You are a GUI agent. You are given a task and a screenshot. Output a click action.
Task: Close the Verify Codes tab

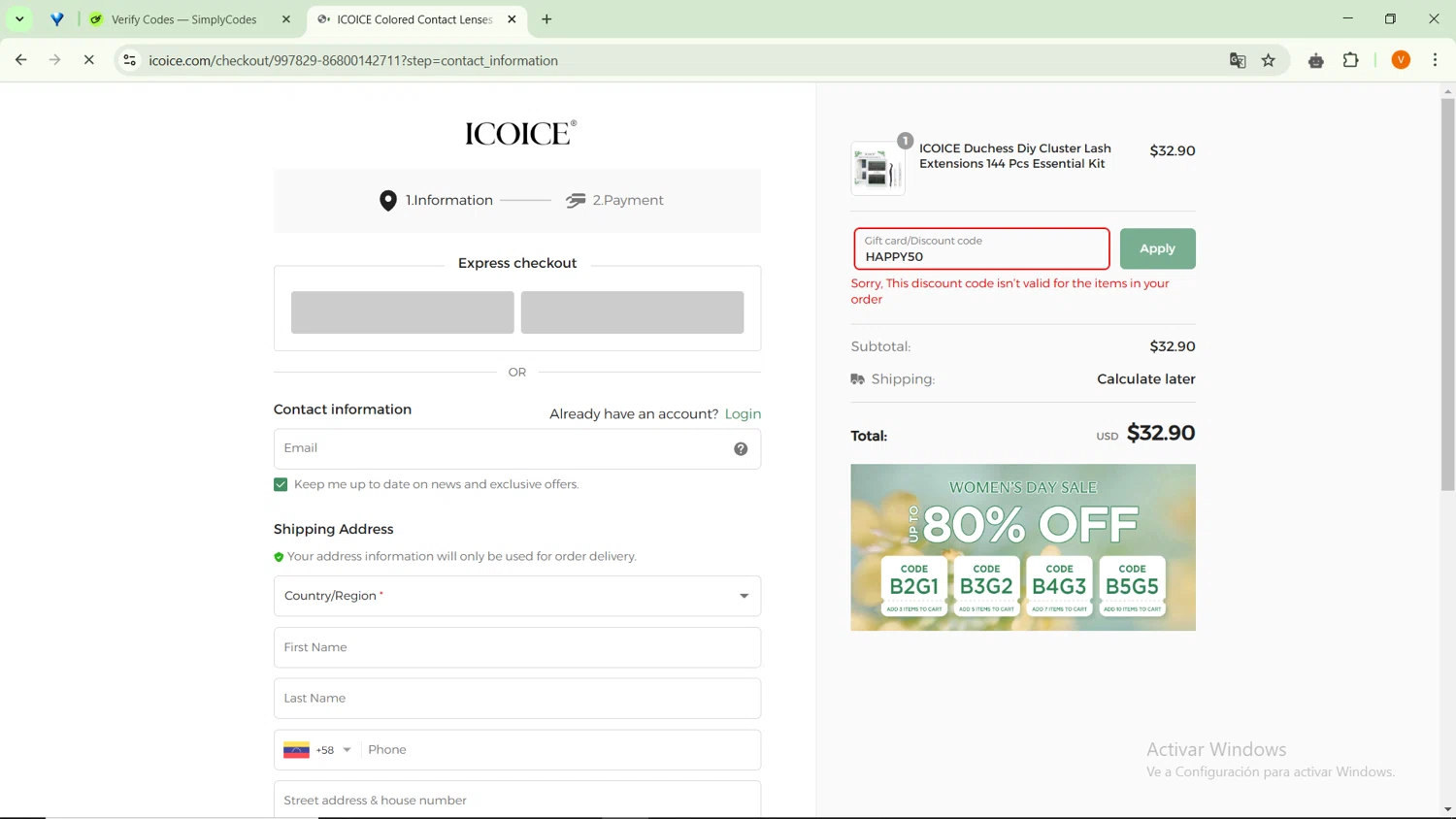(x=286, y=19)
